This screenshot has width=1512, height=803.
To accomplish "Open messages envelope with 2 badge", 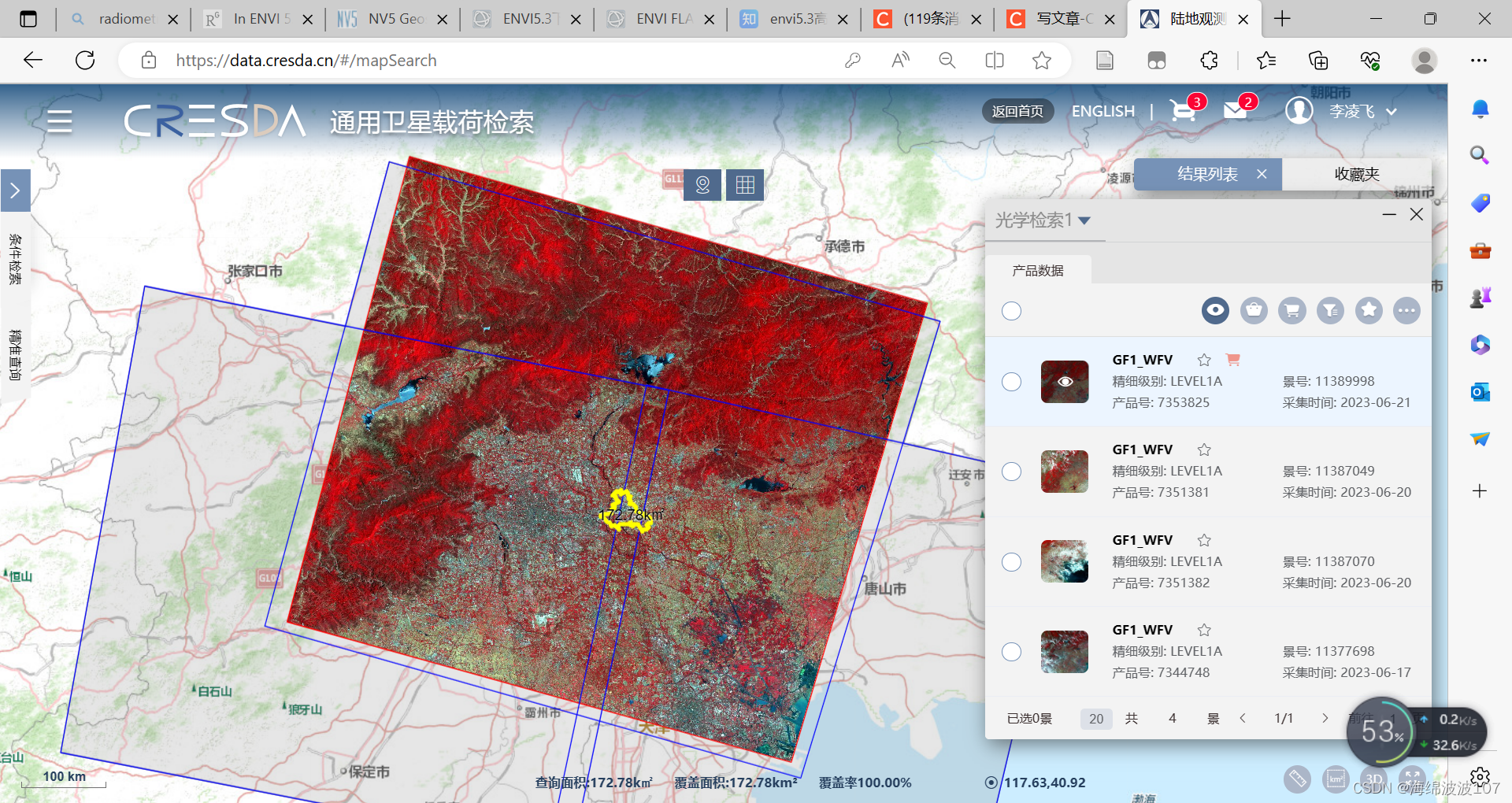I will 1237,110.
